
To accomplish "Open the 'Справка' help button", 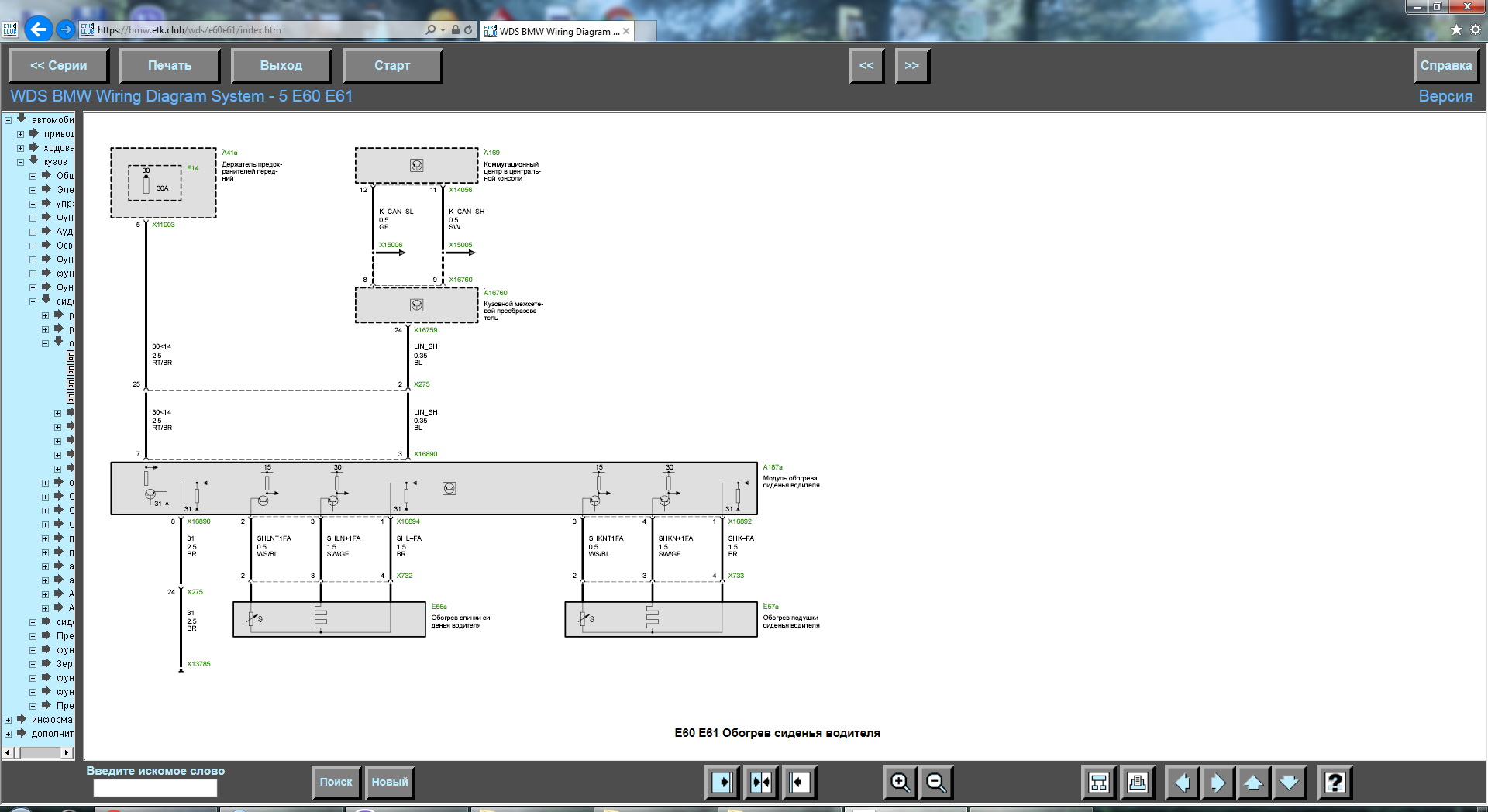I will coord(1445,66).
